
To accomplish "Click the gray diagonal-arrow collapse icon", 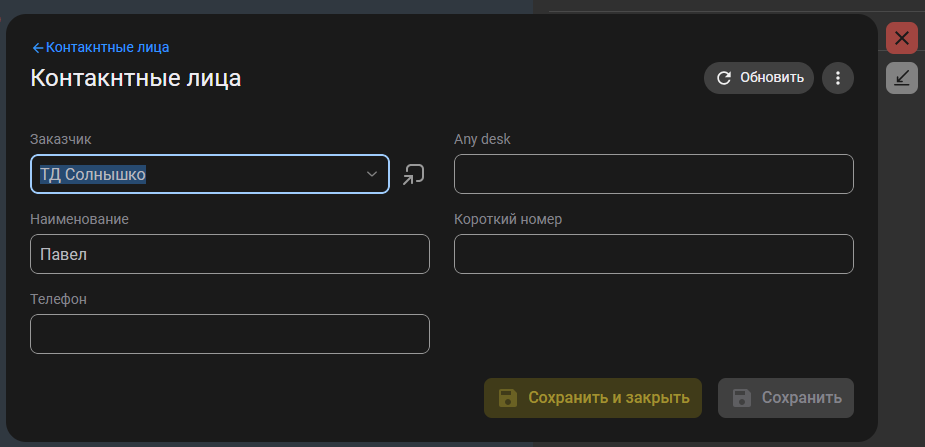I will tap(902, 77).
